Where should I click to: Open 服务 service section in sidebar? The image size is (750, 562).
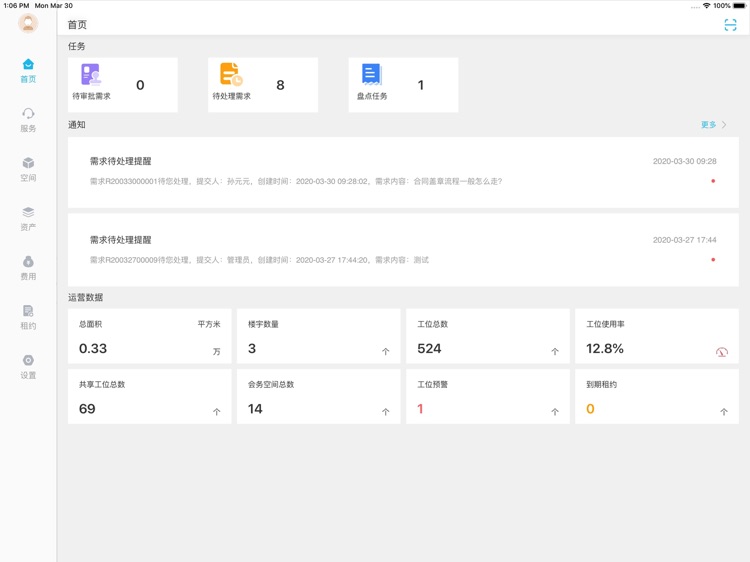(28, 120)
